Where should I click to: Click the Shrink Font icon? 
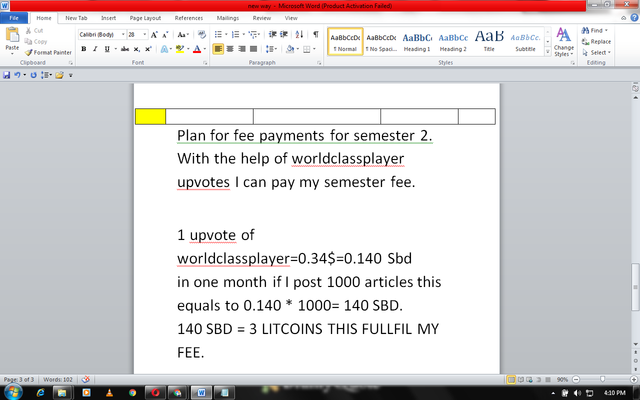coord(165,35)
